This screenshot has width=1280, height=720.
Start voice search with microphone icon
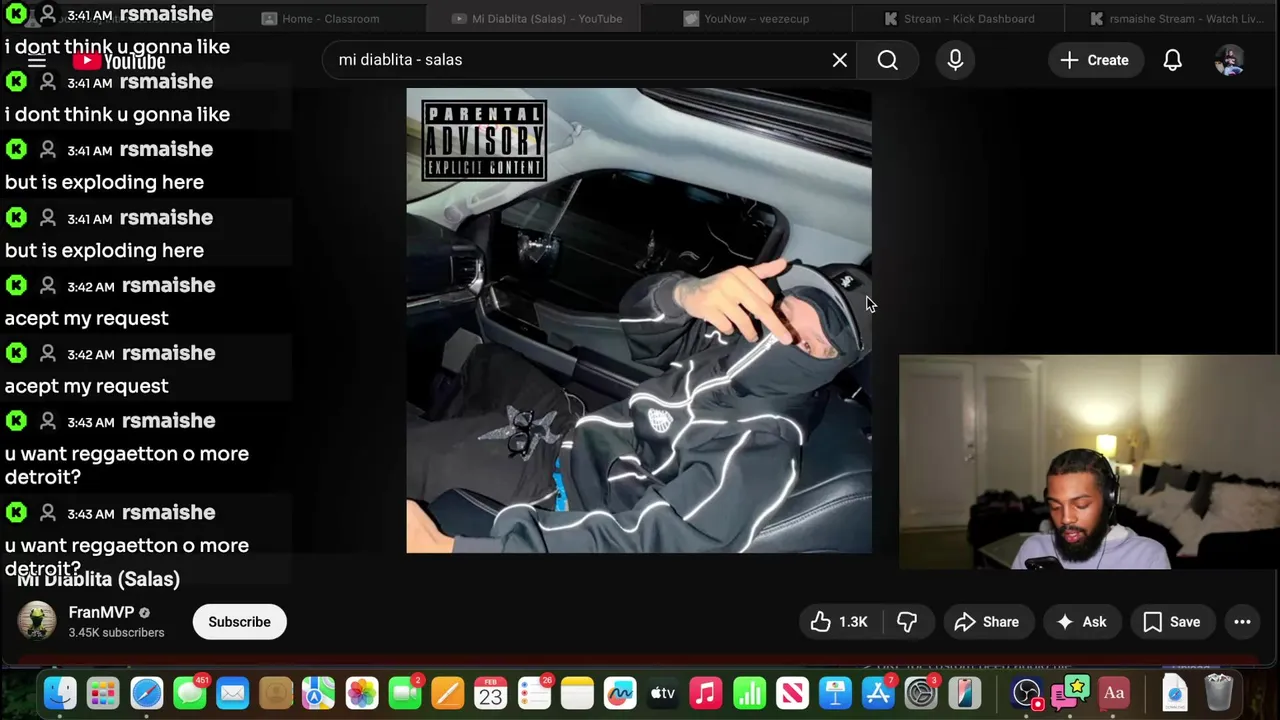point(955,60)
